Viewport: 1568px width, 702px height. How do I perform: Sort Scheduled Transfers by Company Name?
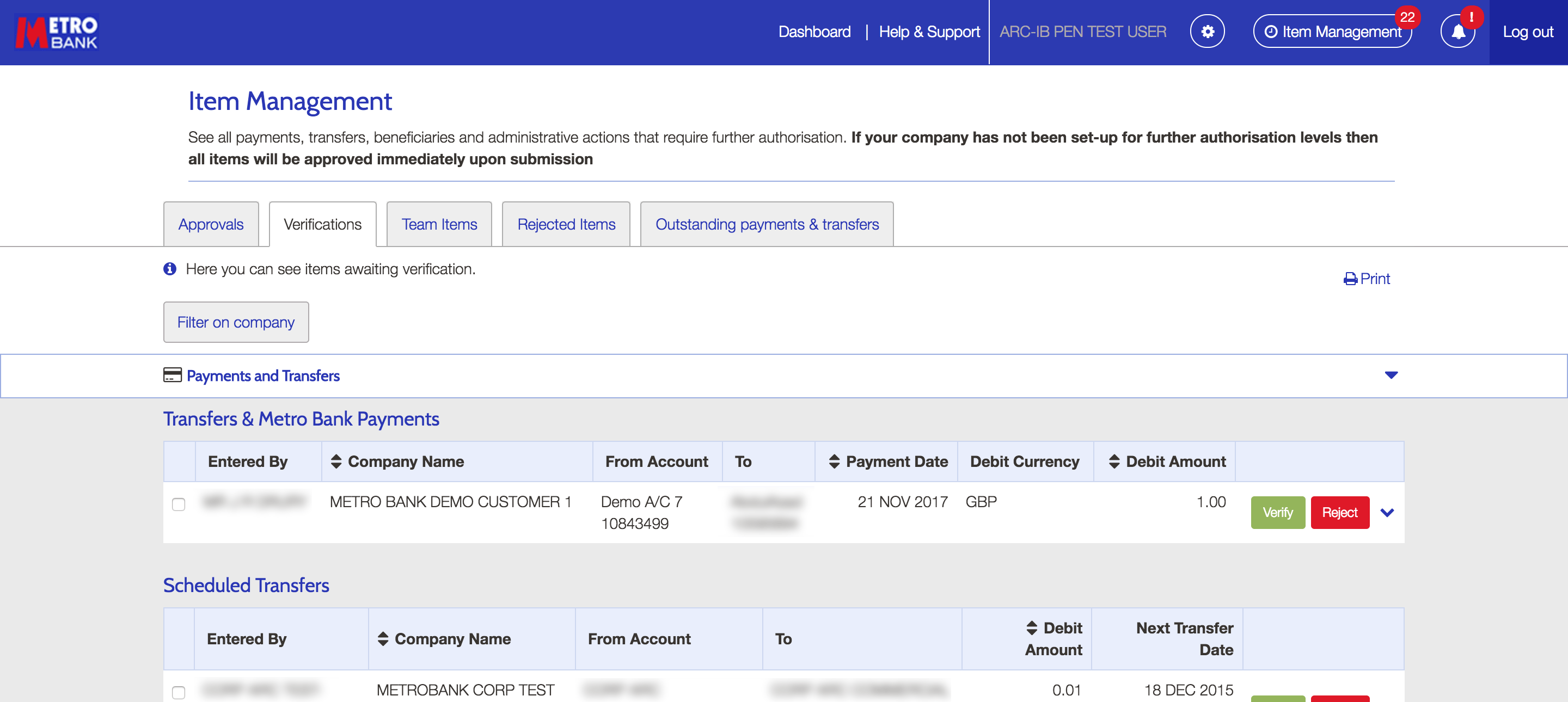tap(383, 639)
